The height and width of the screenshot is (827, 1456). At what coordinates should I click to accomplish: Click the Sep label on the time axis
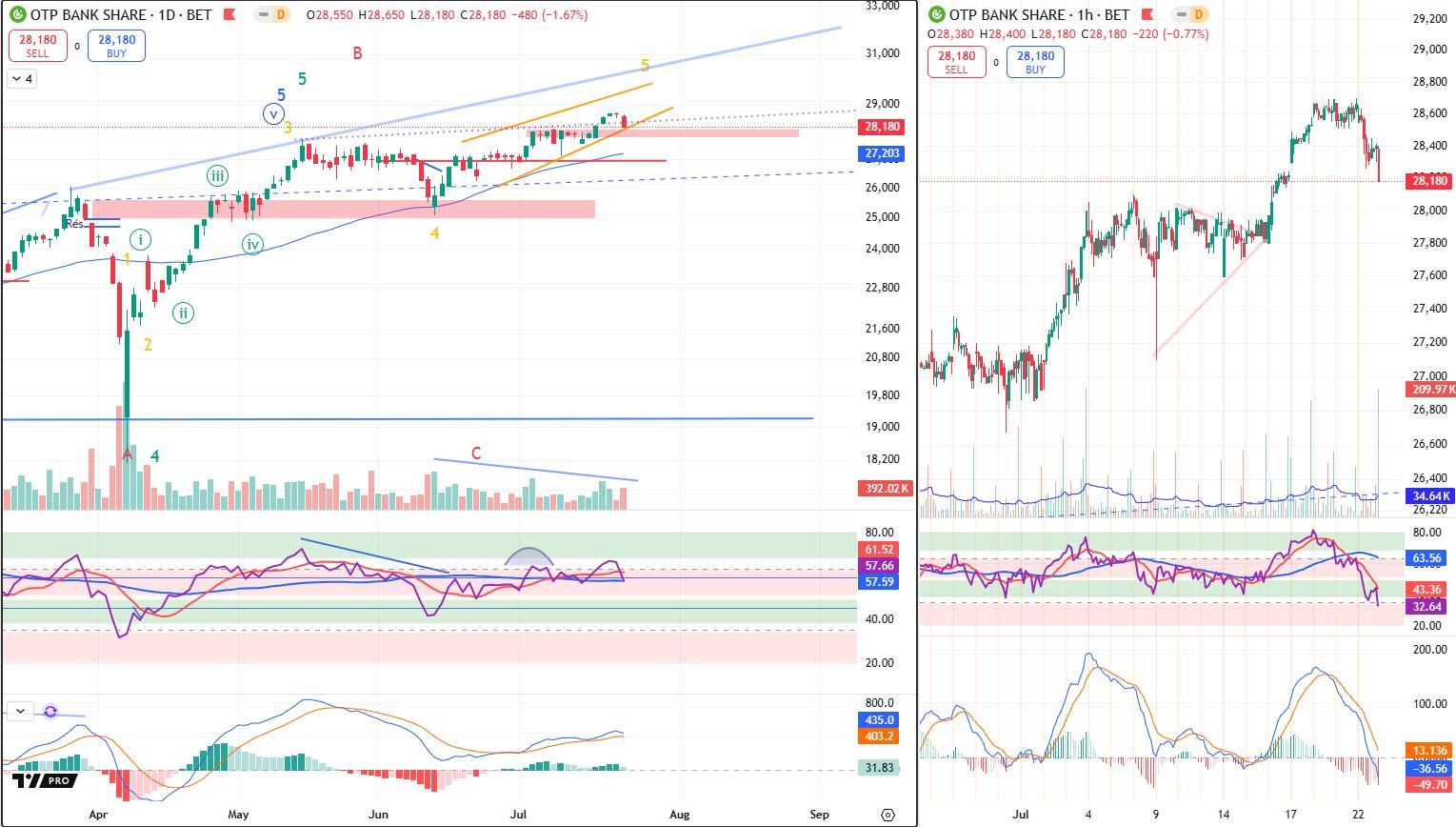tap(819, 815)
